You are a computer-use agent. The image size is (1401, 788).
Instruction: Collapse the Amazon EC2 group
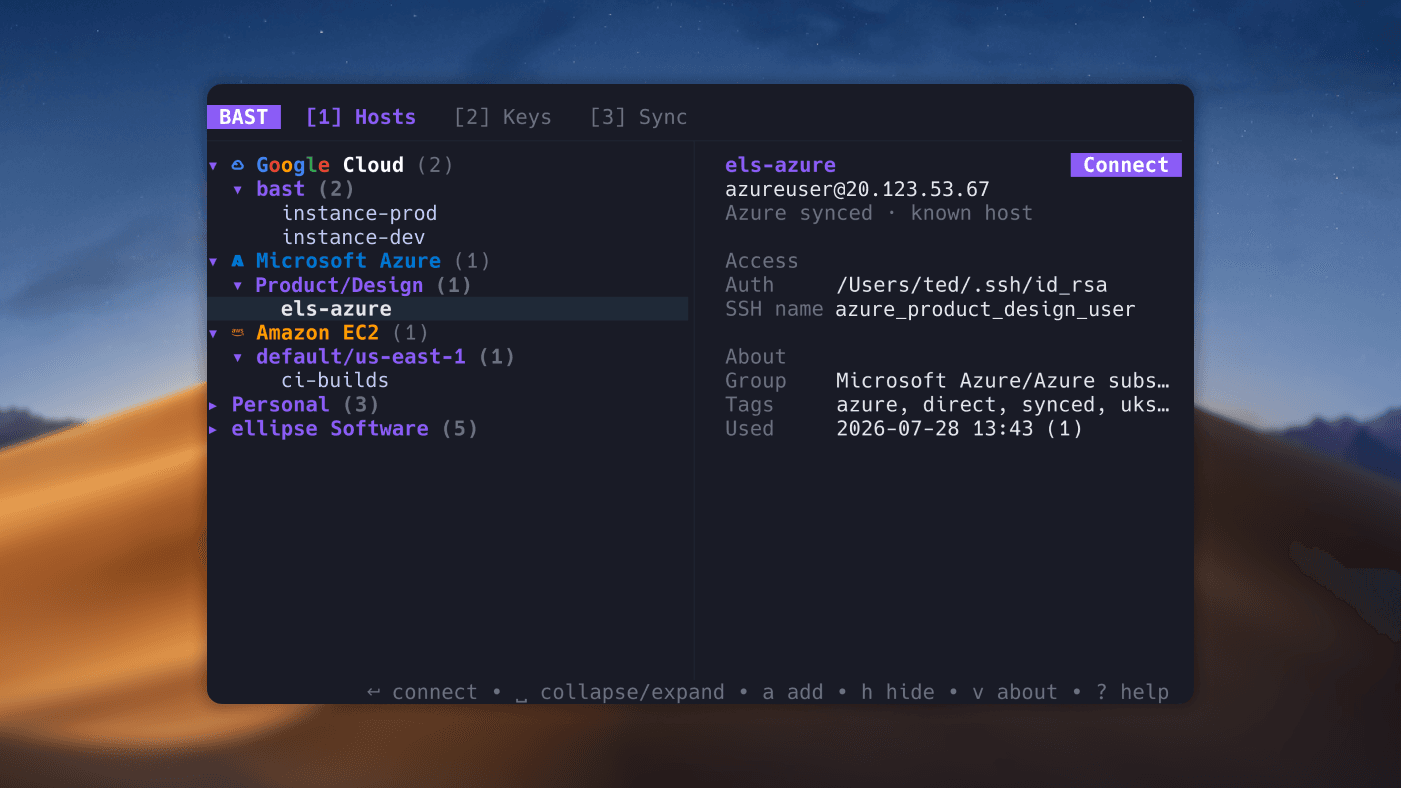point(213,333)
